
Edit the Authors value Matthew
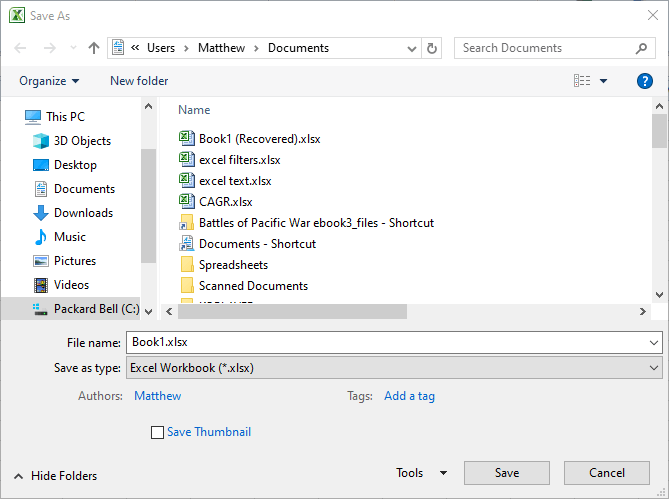tap(157, 396)
